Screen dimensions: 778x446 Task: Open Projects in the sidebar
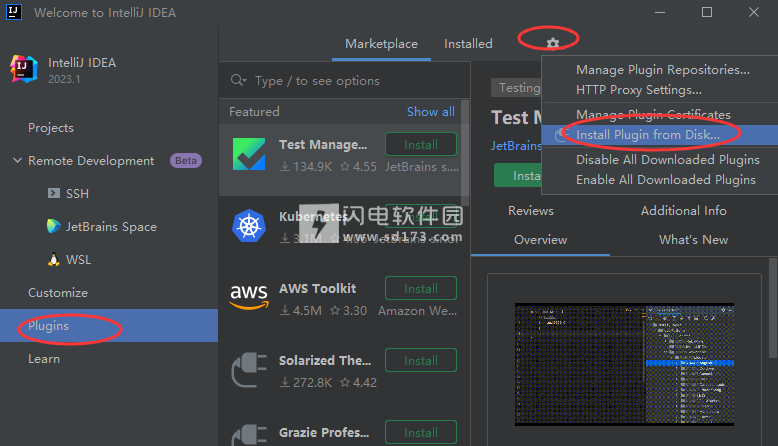pos(51,127)
